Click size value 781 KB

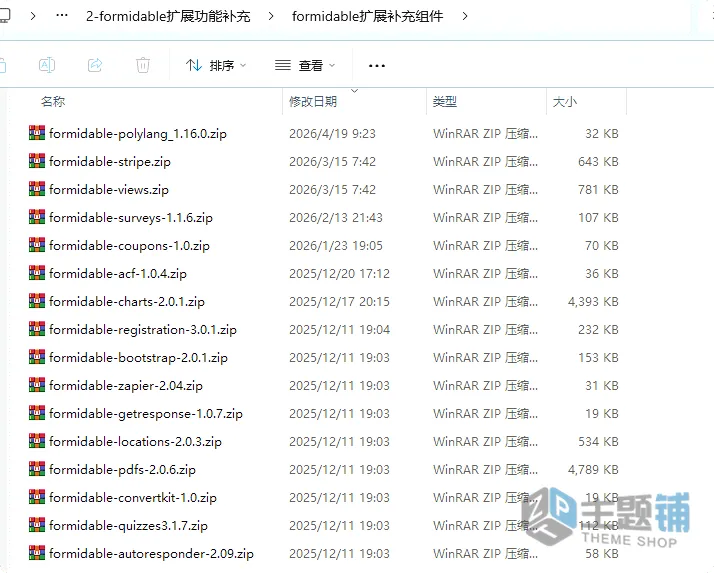point(598,189)
